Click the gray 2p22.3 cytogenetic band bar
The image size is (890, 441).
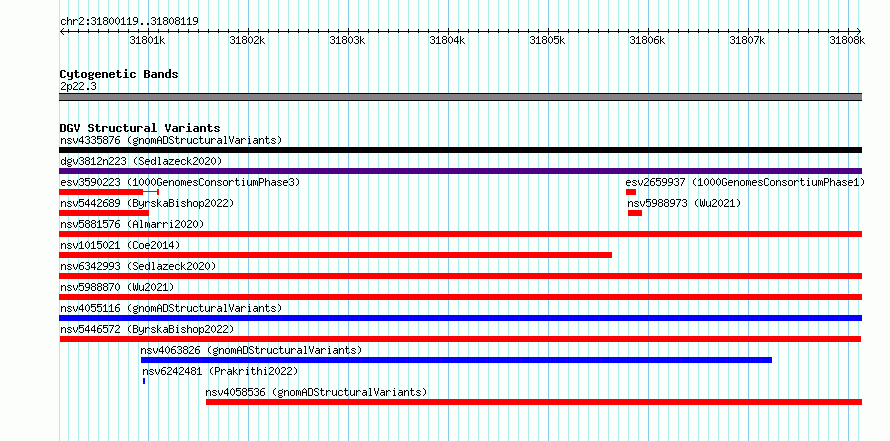460,97
